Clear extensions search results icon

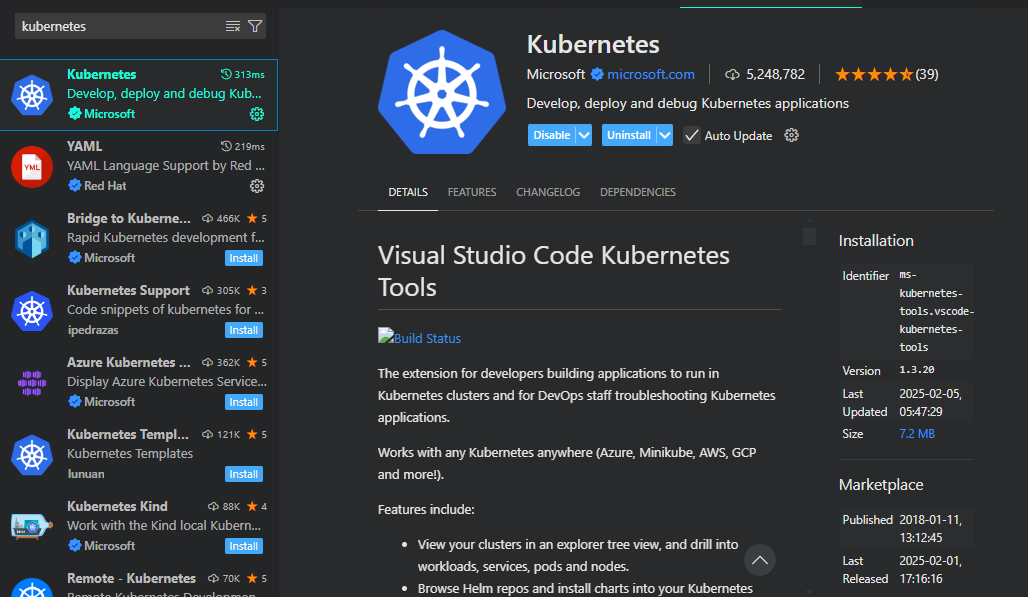click(233, 26)
